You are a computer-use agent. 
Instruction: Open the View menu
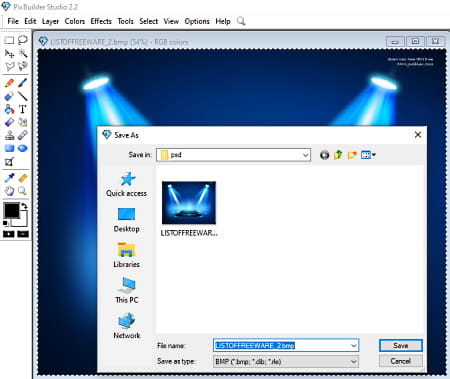(171, 21)
